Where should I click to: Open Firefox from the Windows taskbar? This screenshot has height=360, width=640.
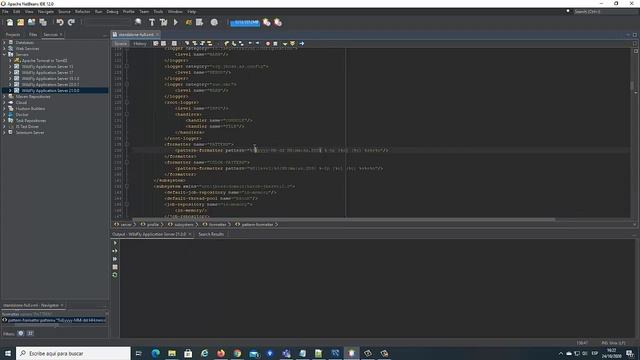pos(221,353)
